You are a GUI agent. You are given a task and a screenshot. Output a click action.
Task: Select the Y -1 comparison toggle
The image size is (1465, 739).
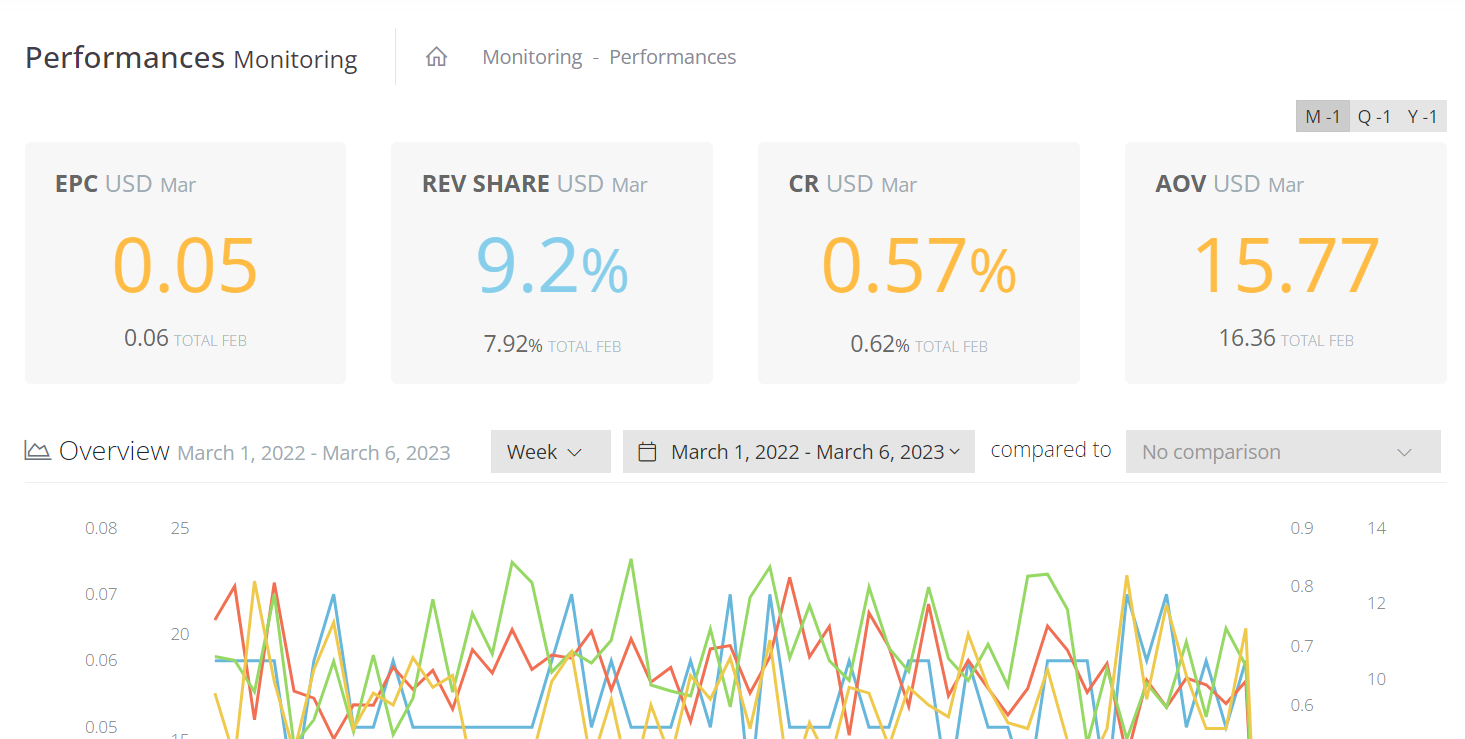[1423, 117]
